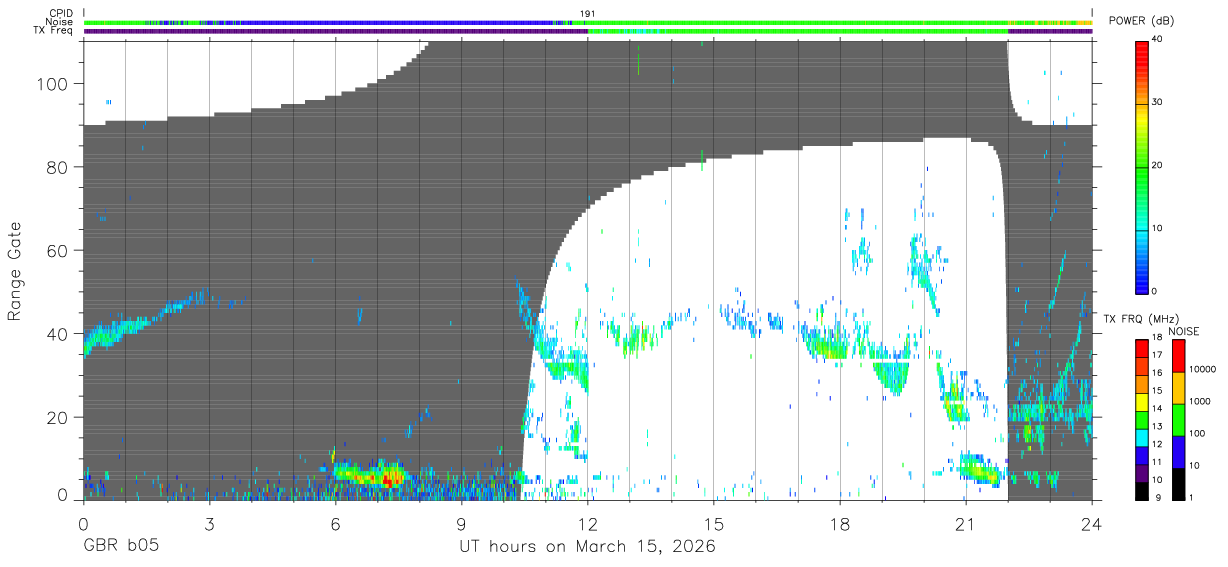
Task: Click the 24 tick label on UT hours axis
Action: point(1092,524)
